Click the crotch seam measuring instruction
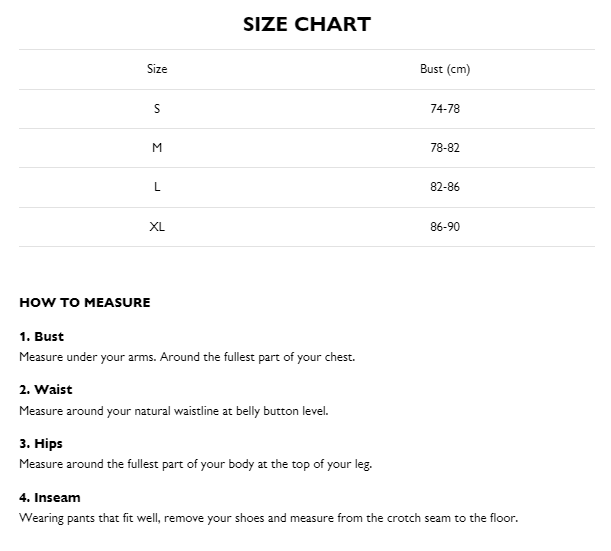The height and width of the screenshot is (551, 611). pos(268,518)
